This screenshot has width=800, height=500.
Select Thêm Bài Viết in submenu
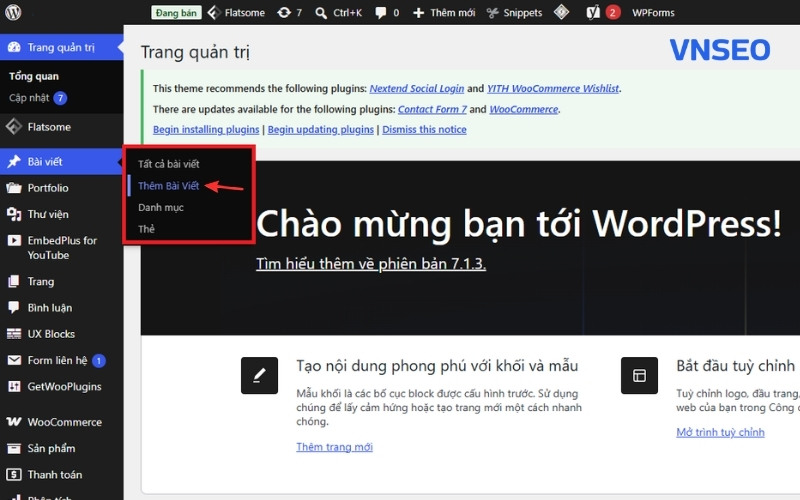click(168, 186)
